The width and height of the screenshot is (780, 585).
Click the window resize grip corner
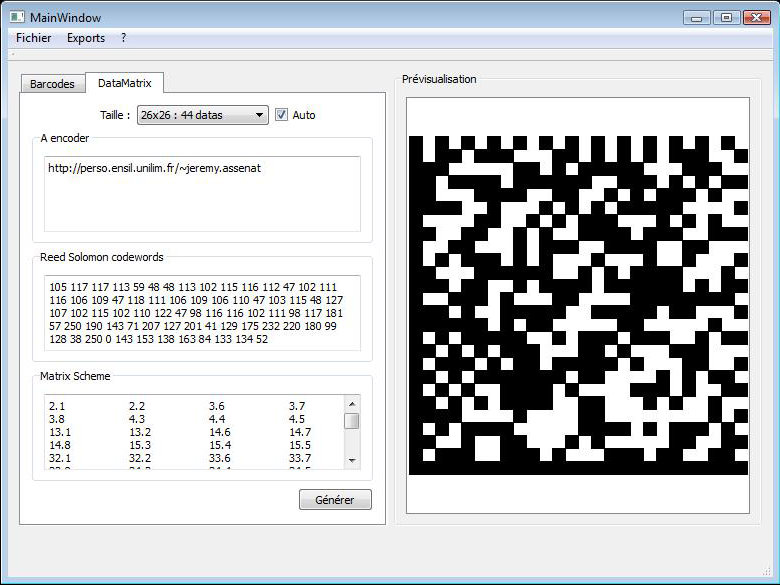pos(769,572)
